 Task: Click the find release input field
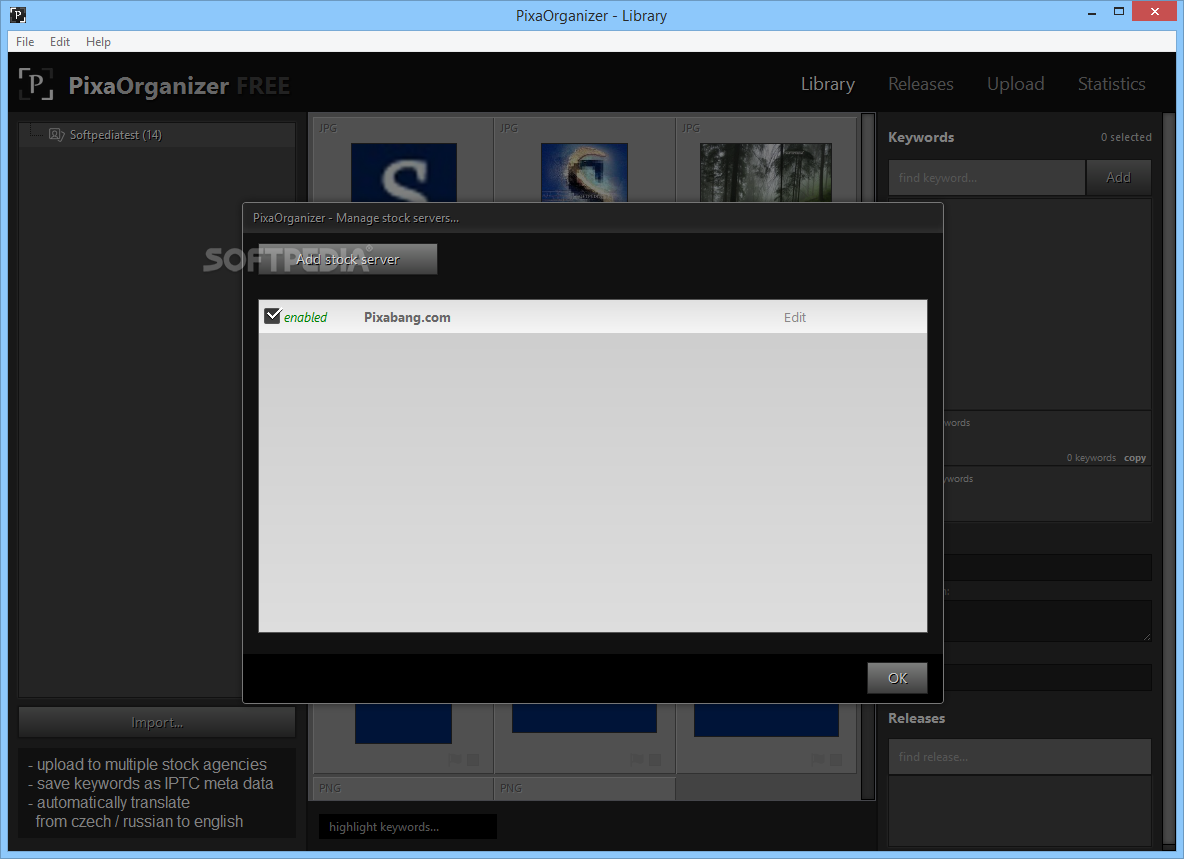pyautogui.click(x=1019, y=756)
